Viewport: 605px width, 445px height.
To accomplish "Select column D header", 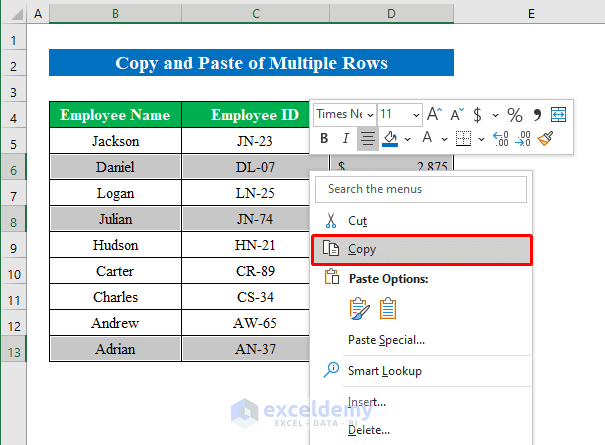I will click(391, 14).
